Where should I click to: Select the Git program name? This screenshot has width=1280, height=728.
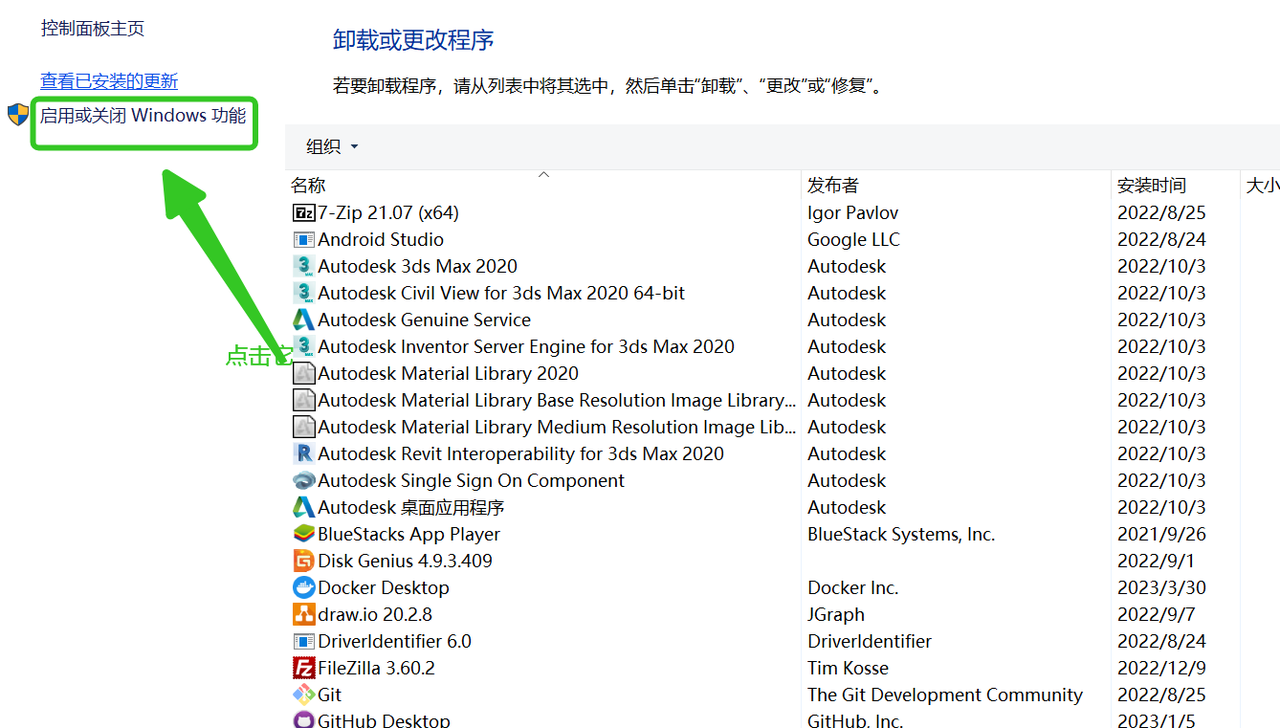330,695
